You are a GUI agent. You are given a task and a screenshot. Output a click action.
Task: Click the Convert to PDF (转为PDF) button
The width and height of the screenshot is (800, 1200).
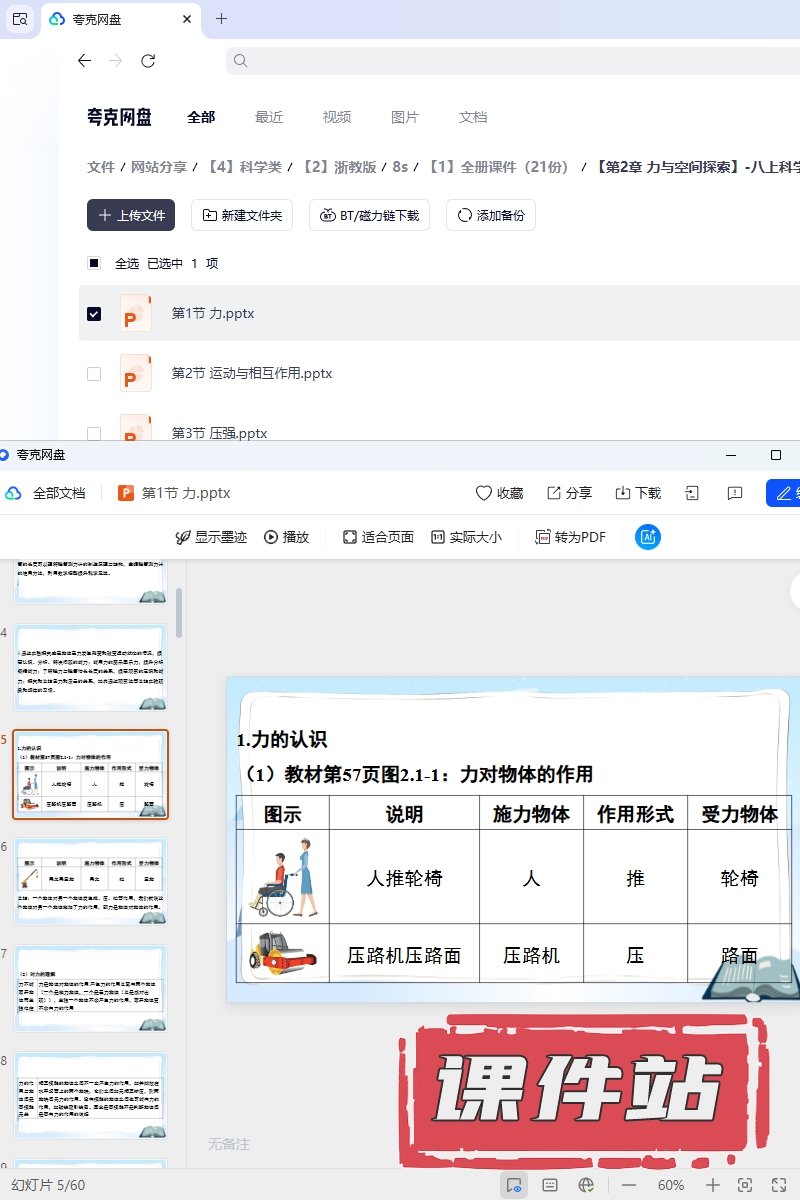coord(571,537)
